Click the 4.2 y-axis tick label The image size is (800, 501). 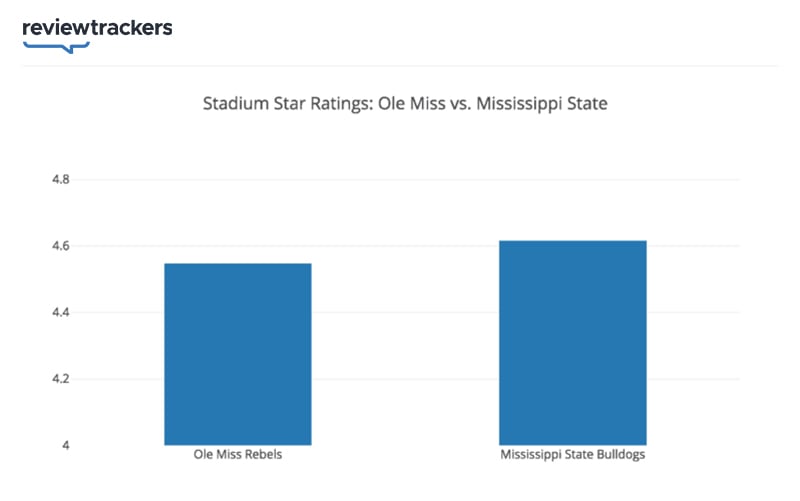[61, 379]
